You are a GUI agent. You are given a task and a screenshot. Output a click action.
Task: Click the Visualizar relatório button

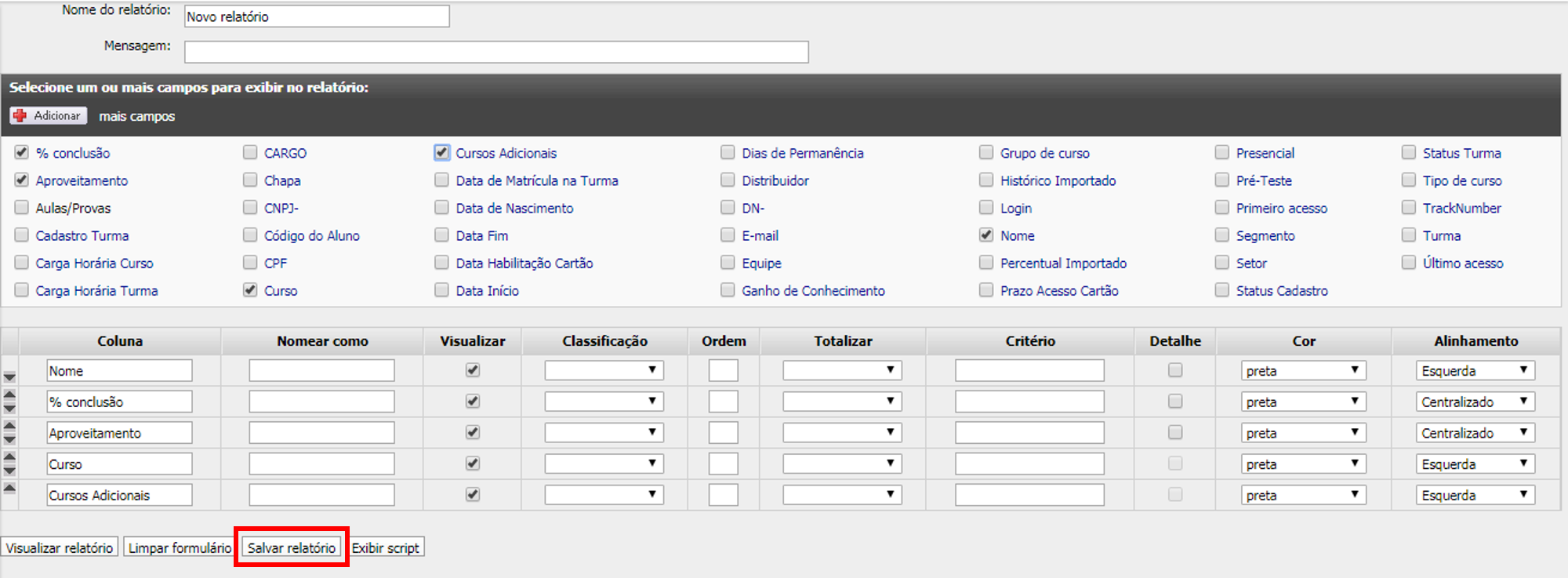(60, 547)
